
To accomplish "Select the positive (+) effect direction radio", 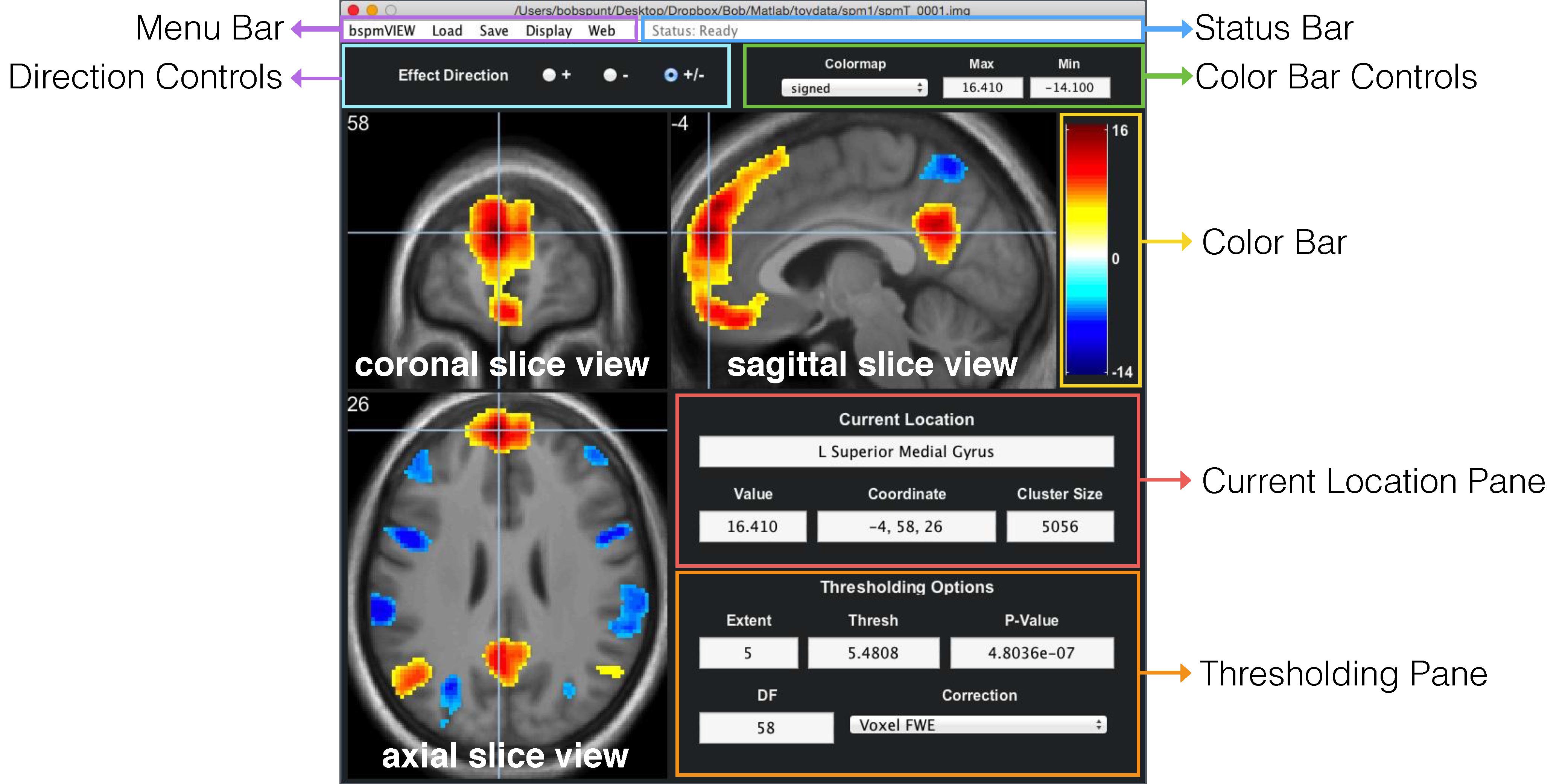I will click(549, 75).
